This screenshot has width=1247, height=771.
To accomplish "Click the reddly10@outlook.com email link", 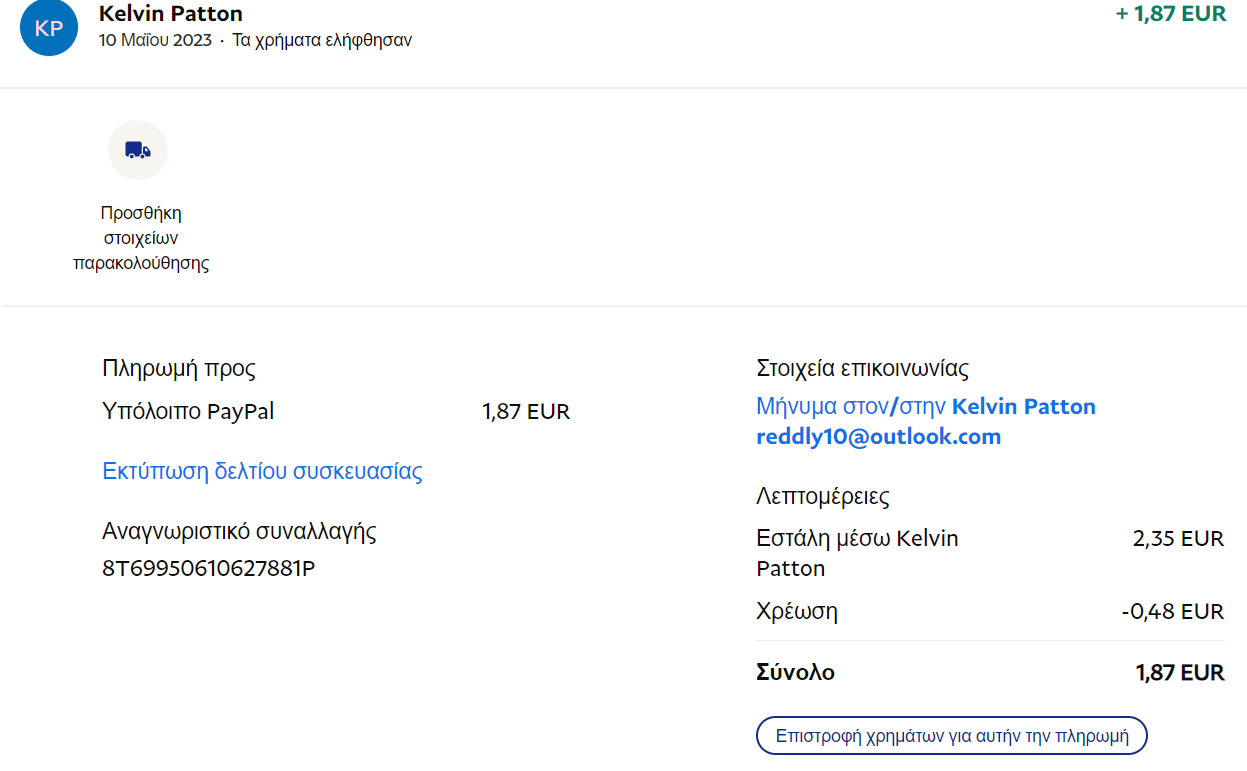I will 879,437.
